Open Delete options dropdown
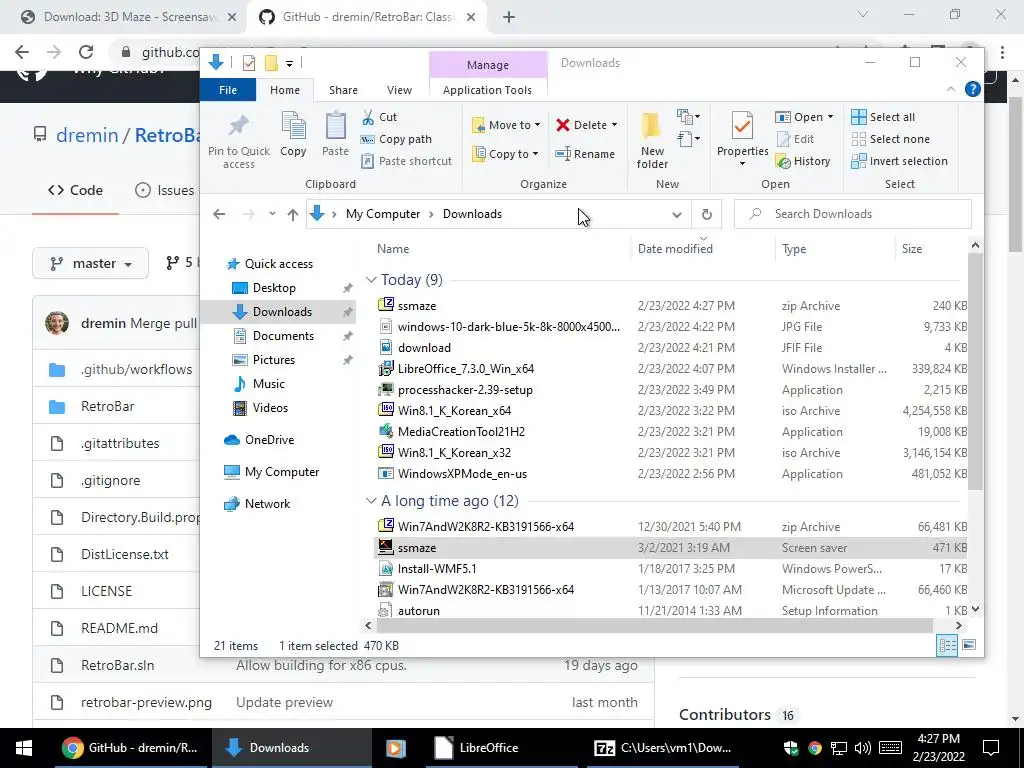The width and height of the screenshot is (1024, 768). pyautogui.click(x=615, y=125)
